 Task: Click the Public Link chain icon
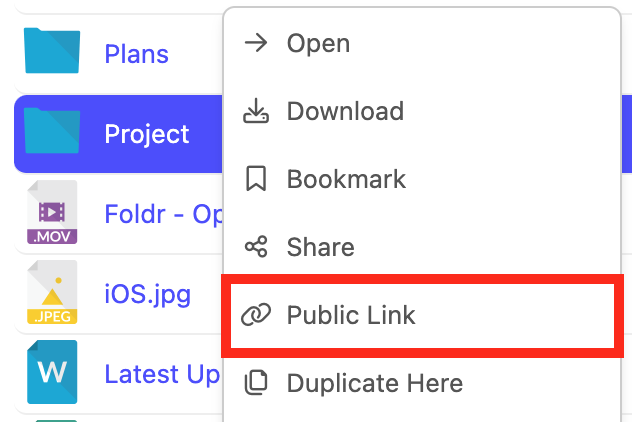256,316
